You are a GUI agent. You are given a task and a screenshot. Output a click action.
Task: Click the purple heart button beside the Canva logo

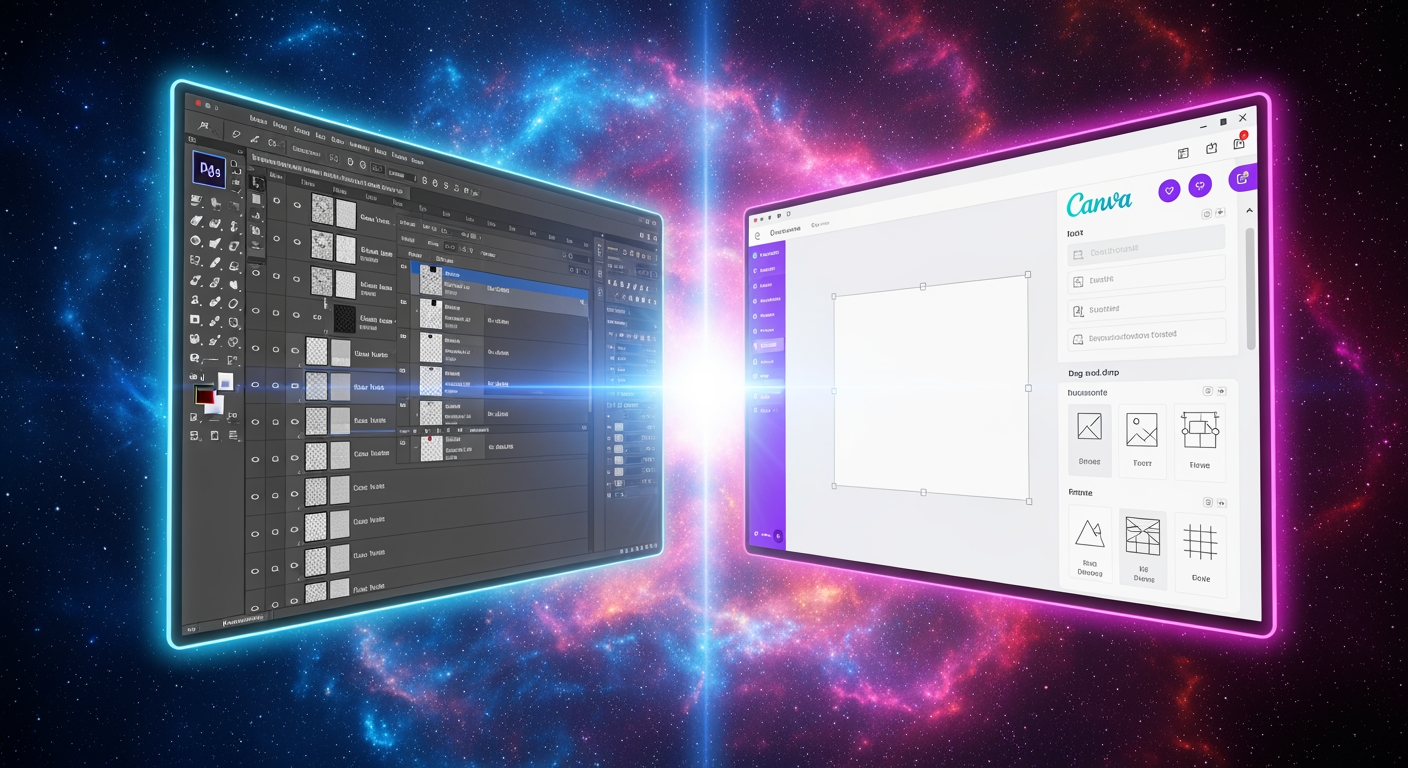[x=1168, y=189]
